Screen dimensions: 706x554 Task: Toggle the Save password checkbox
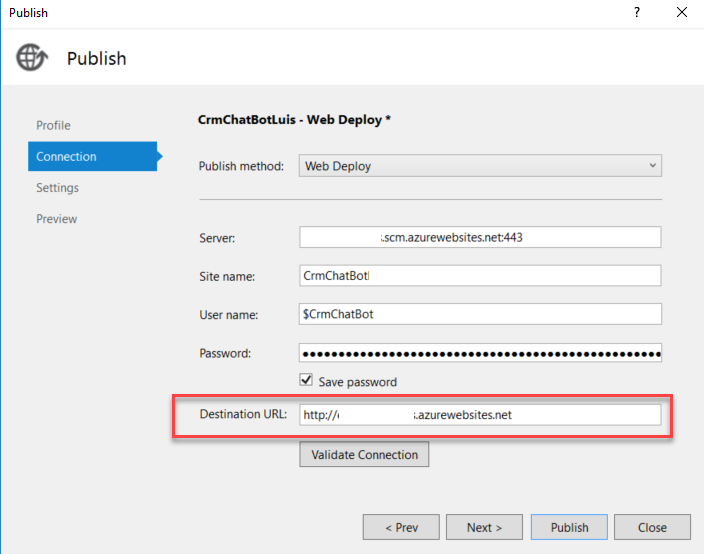click(308, 381)
